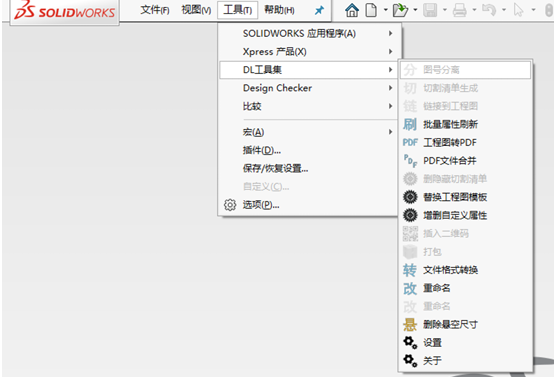Click the 转 icon for 文件格式转换
The width and height of the screenshot is (554, 377).
tap(410, 270)
